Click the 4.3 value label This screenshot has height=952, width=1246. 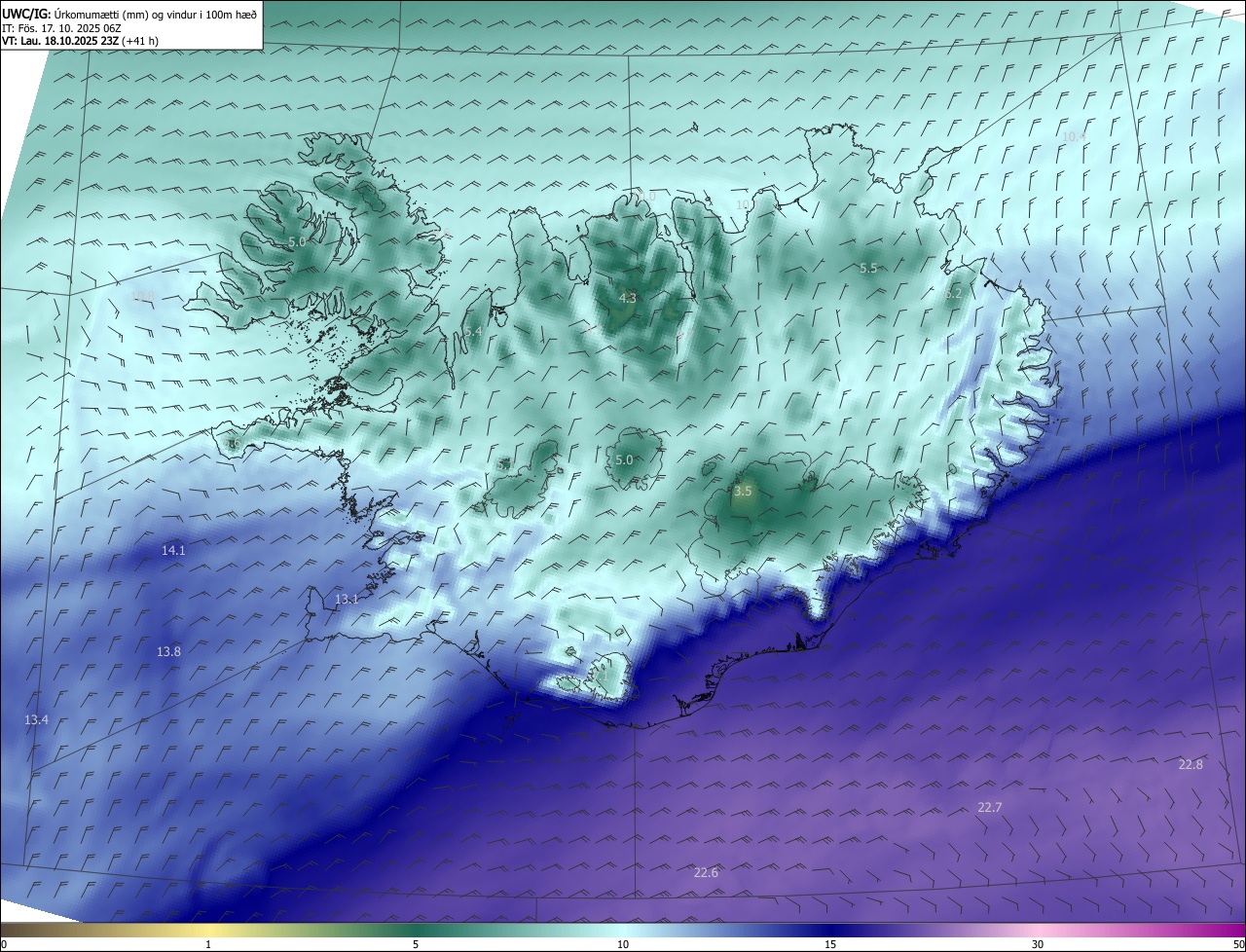(x=628, y=298)
